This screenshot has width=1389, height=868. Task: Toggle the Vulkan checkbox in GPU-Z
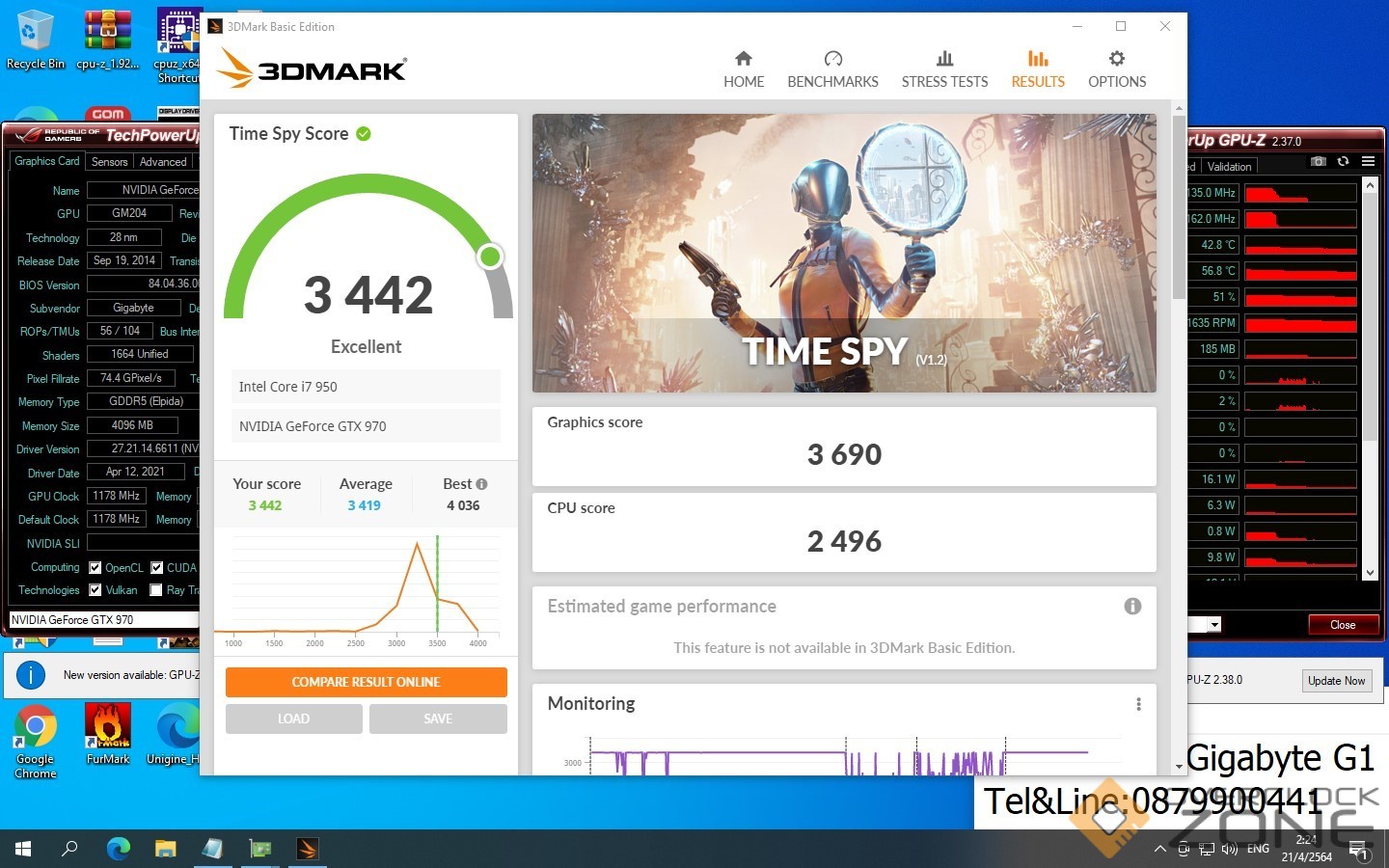coord(95,590)
